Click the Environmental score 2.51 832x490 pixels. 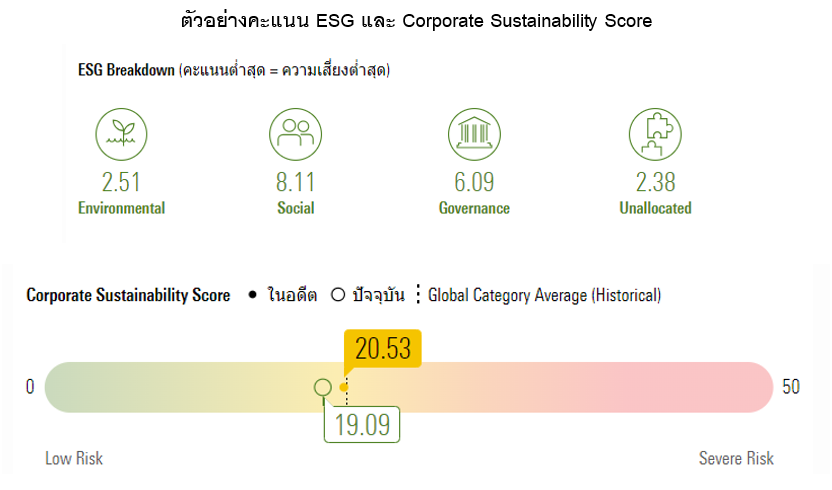[121, 182]
